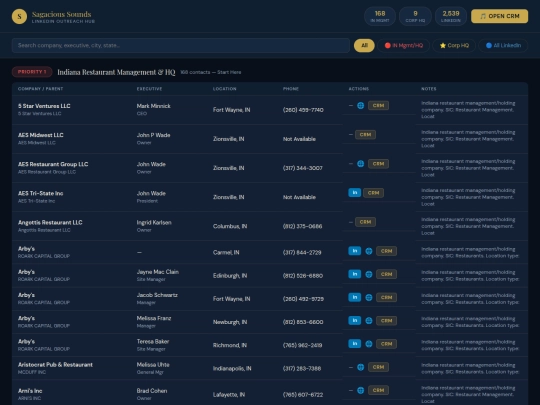Screen dimensions: 540x405
Task: Open LinkedIn icon for AES Tri-State Inc
Action: click(354, 193)
